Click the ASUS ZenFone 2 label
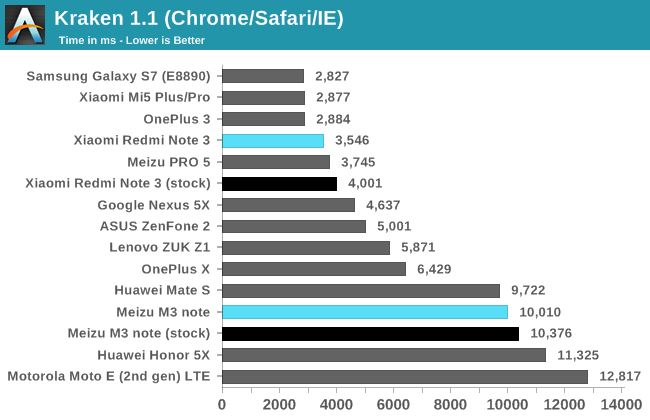The height and width of the screenshot is (420, 650). pyautogui.click(x=155, y=226)
